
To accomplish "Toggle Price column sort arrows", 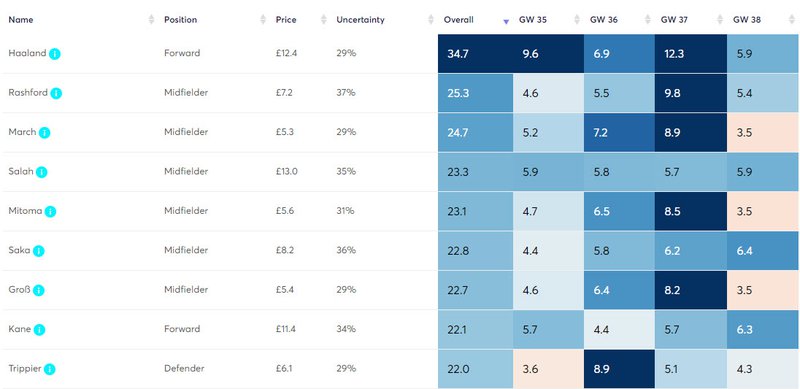I will point(323,20).
